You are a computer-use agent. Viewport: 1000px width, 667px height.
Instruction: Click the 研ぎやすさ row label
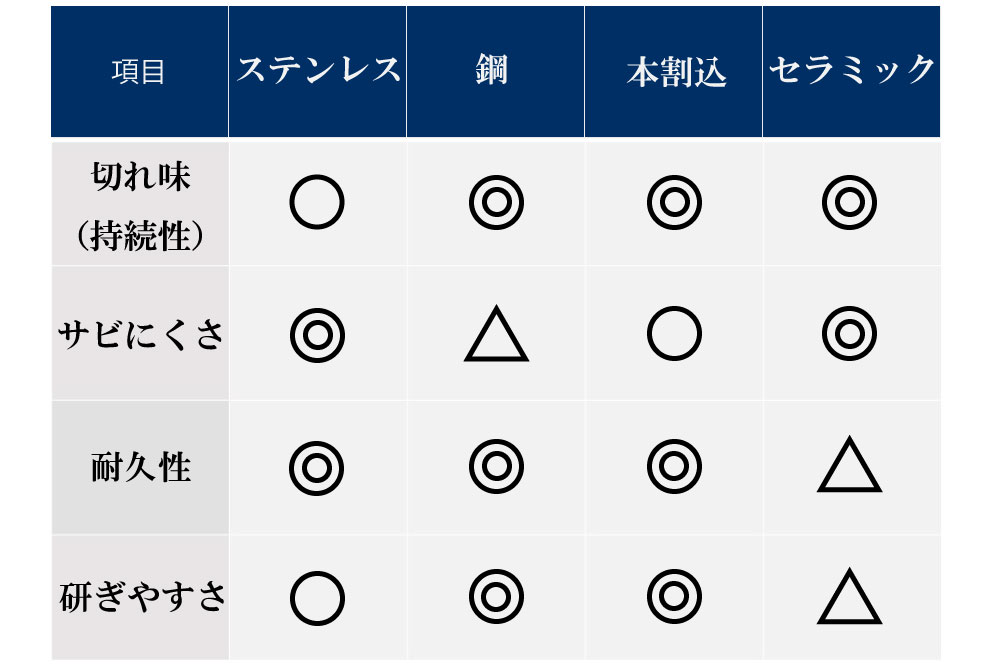[x=140, y=597]
